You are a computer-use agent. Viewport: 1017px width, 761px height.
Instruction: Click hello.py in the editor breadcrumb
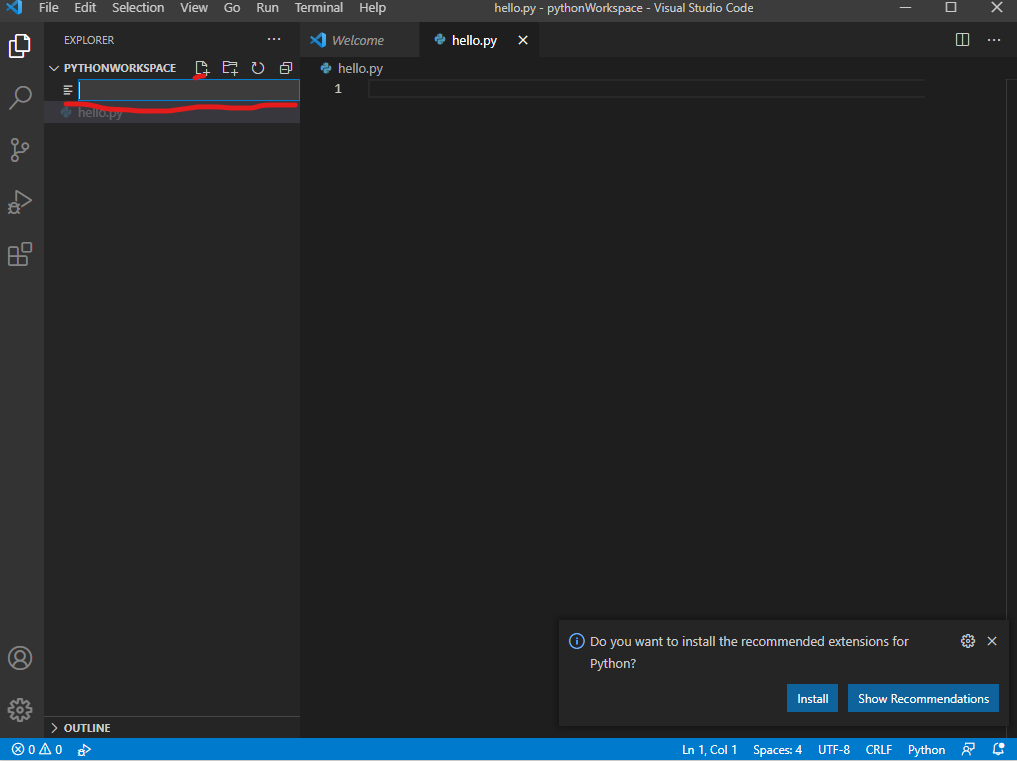[x=361, y=68]
